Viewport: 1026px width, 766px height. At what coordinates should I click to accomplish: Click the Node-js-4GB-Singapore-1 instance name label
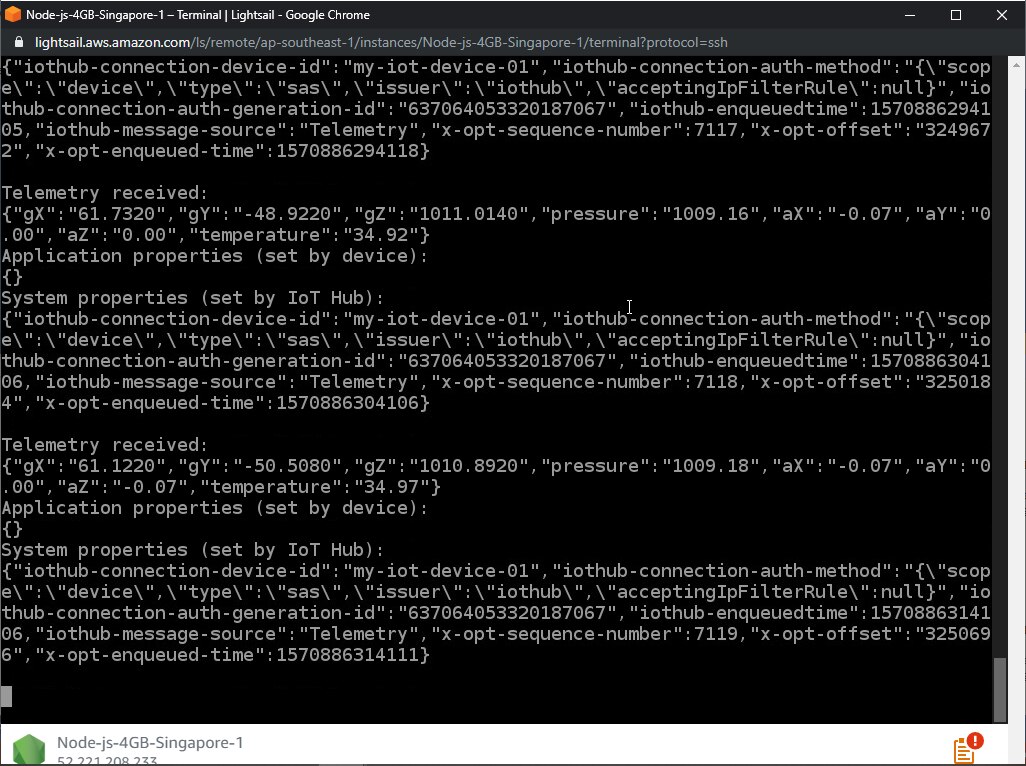coord(150,742)
